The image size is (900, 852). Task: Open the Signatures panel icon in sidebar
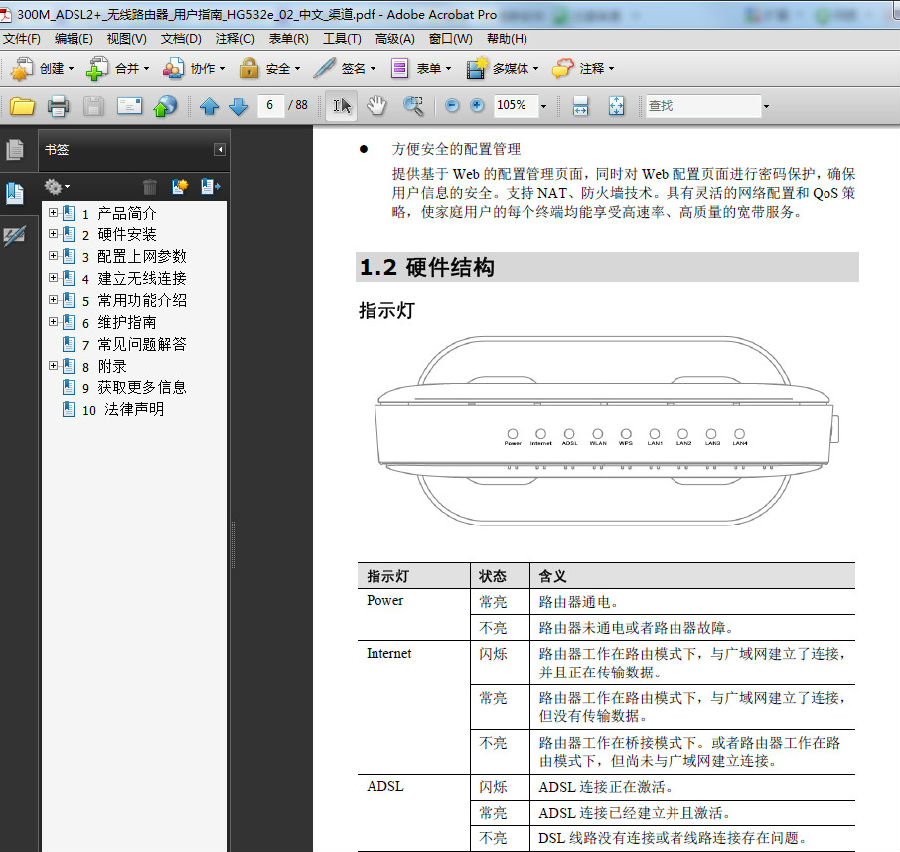[x=14, y=235]
